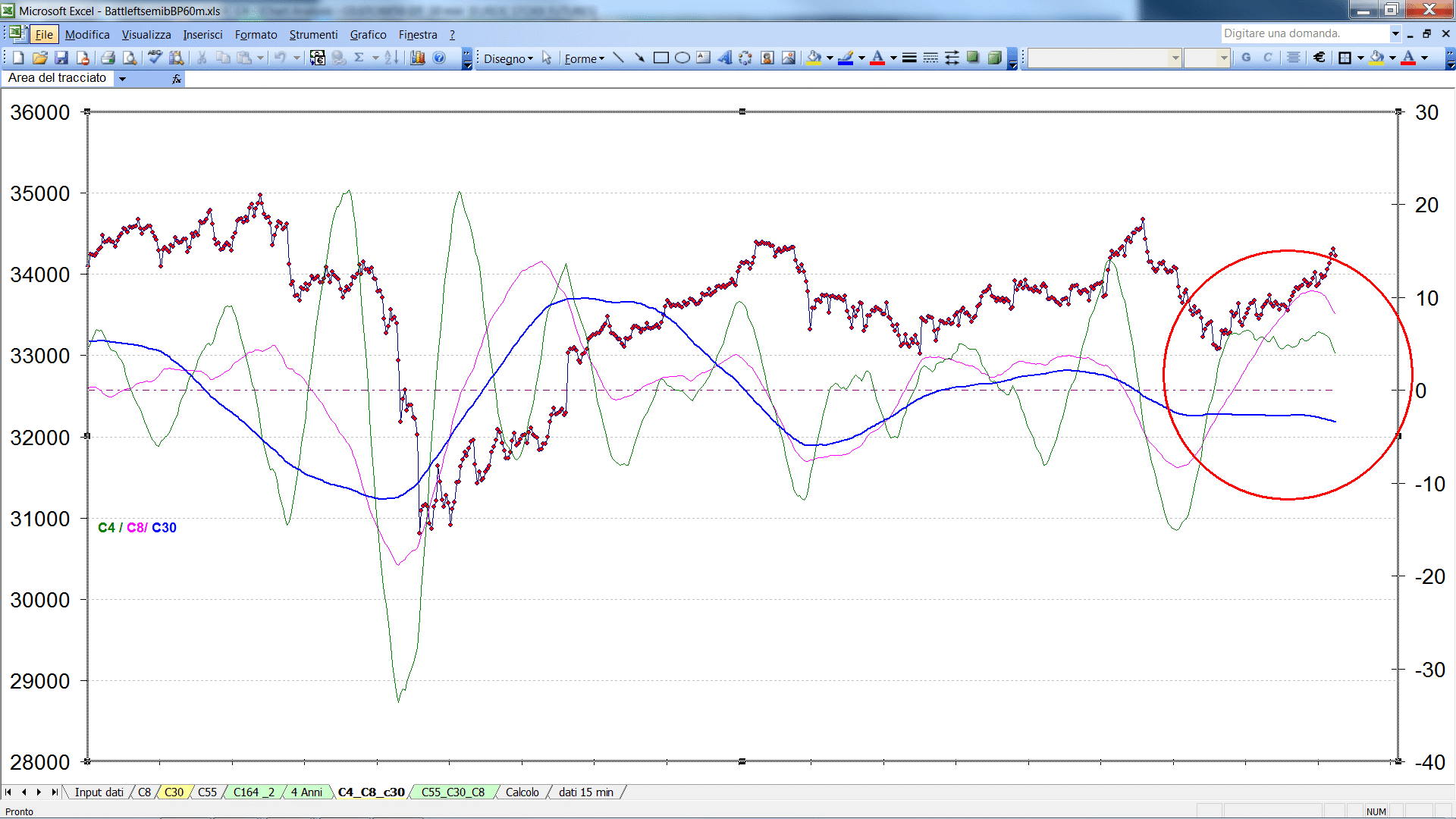Expand the drawing line color dropdown arrow
This screenshot has height=819, width=1456.
(x=861, y=58)
